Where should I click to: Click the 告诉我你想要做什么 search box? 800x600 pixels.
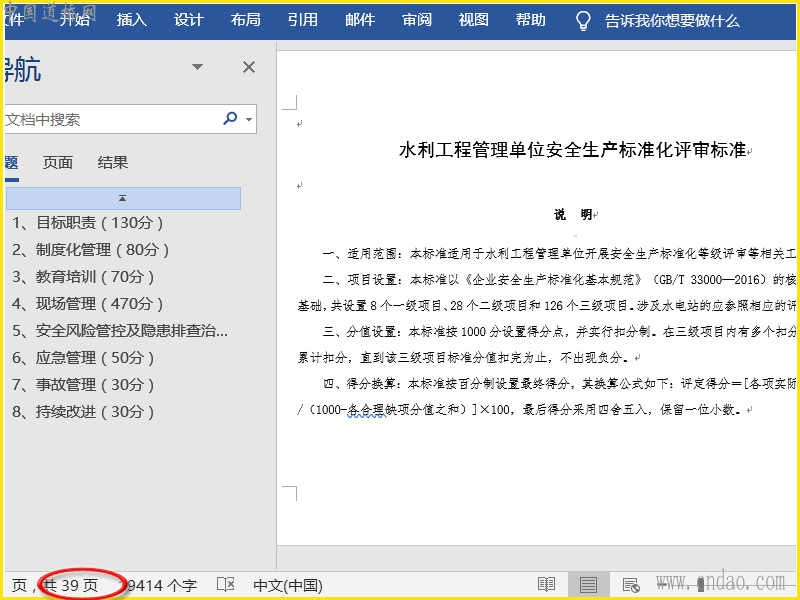click(x=672, y=21)
